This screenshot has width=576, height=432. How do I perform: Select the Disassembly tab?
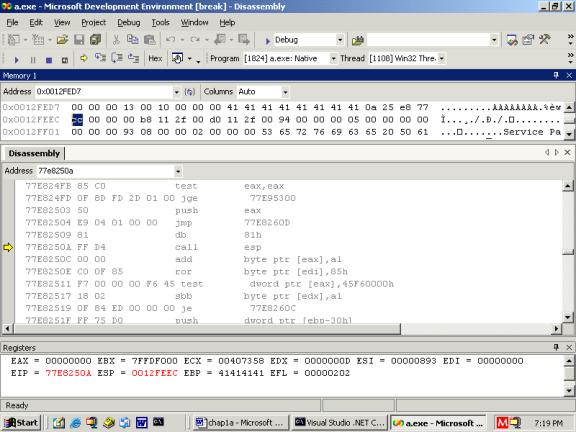click(34, 154)
